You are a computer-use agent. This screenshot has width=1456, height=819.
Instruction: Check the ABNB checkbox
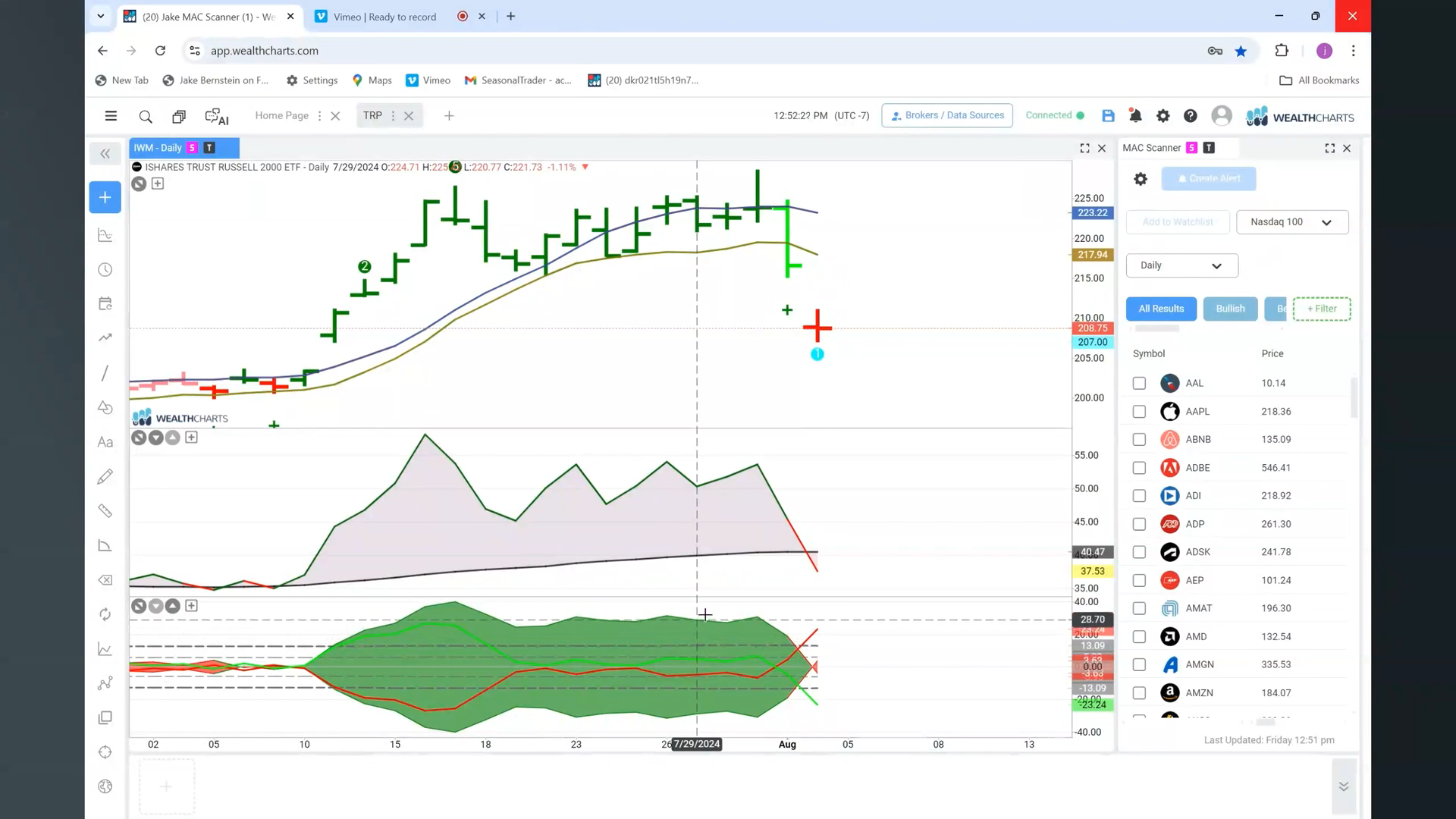[1139, 440]
